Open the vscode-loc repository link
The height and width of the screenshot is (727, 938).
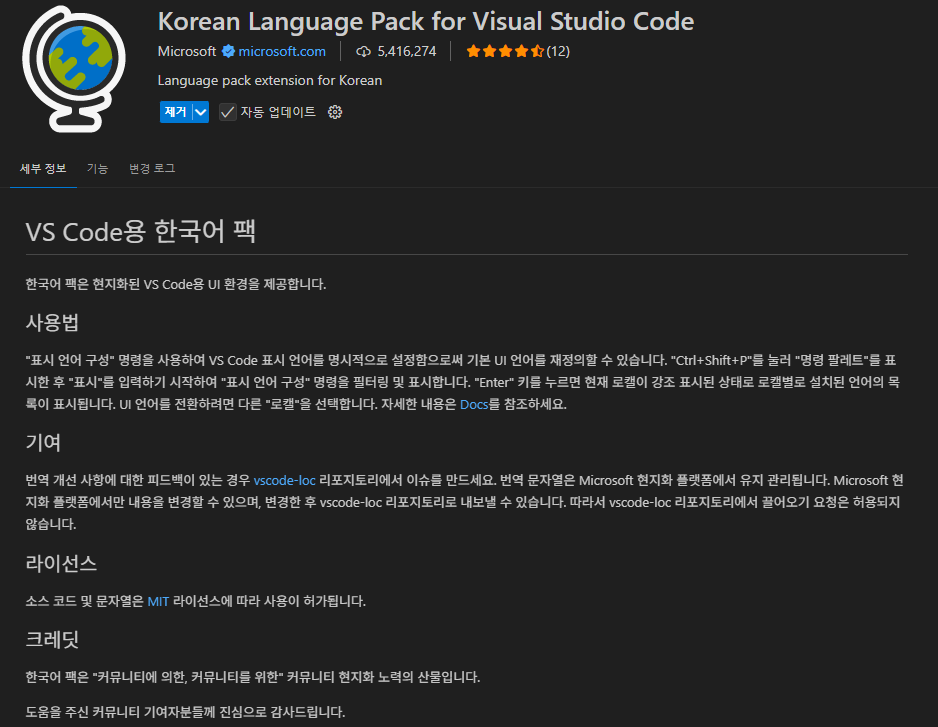pos(284,480)
